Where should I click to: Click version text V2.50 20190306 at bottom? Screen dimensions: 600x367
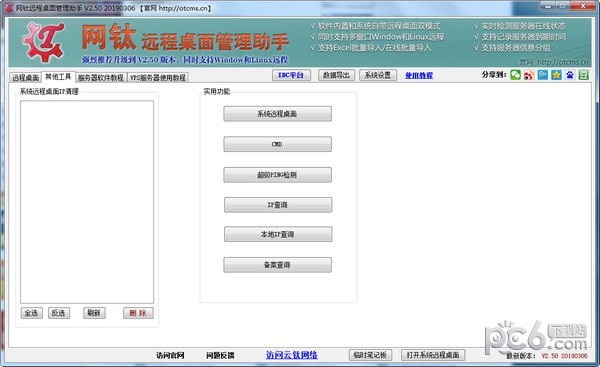click(564, 356)
